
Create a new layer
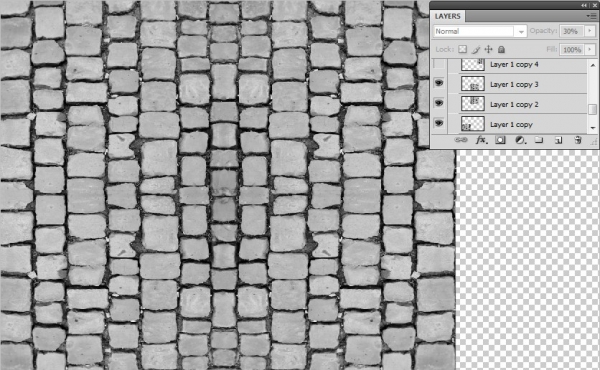tap(558, 140)
